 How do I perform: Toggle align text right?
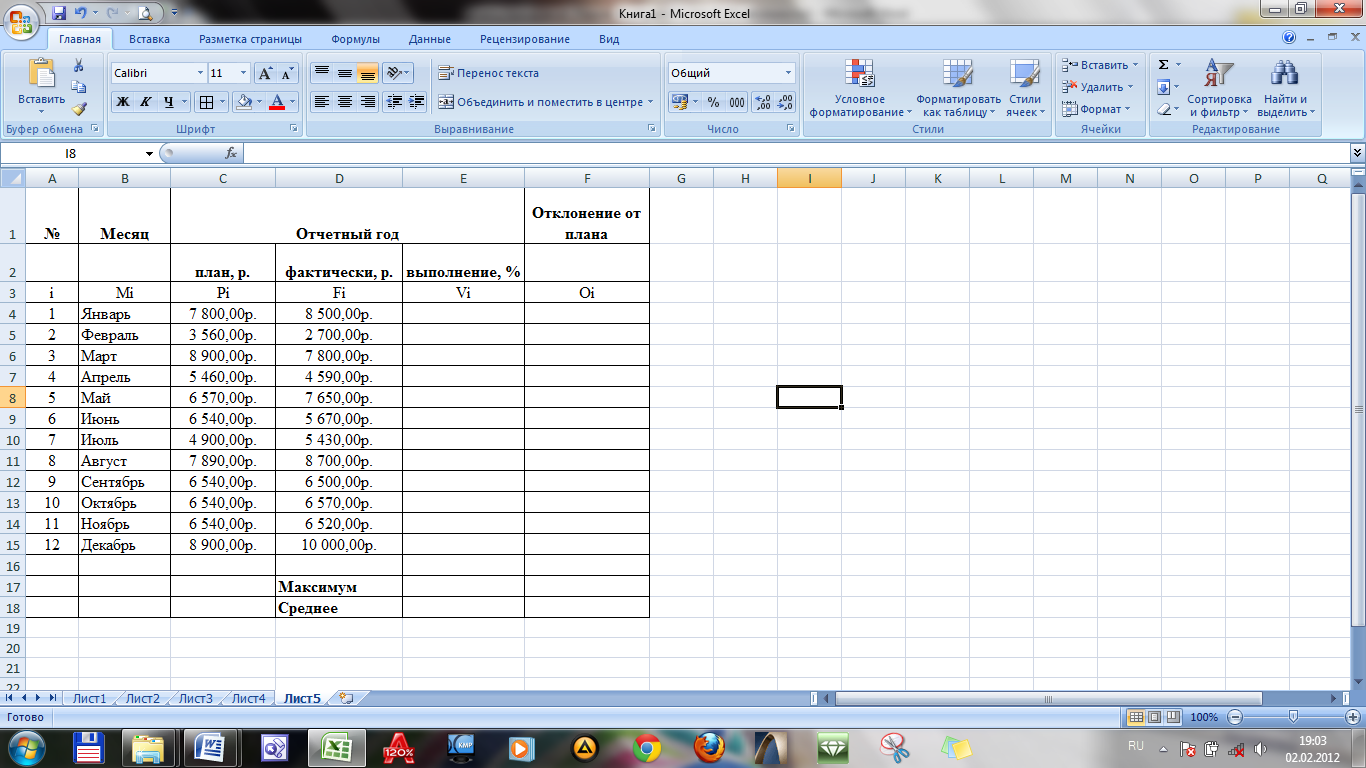point(367,102)
